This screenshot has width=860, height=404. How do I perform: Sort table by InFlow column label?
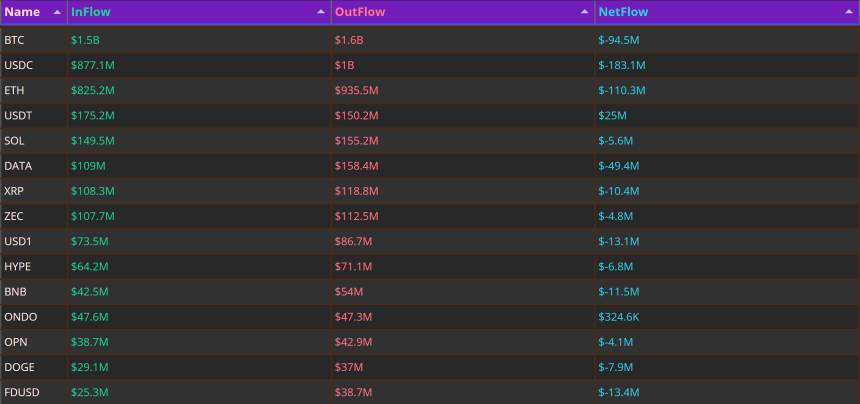[90, 12]
